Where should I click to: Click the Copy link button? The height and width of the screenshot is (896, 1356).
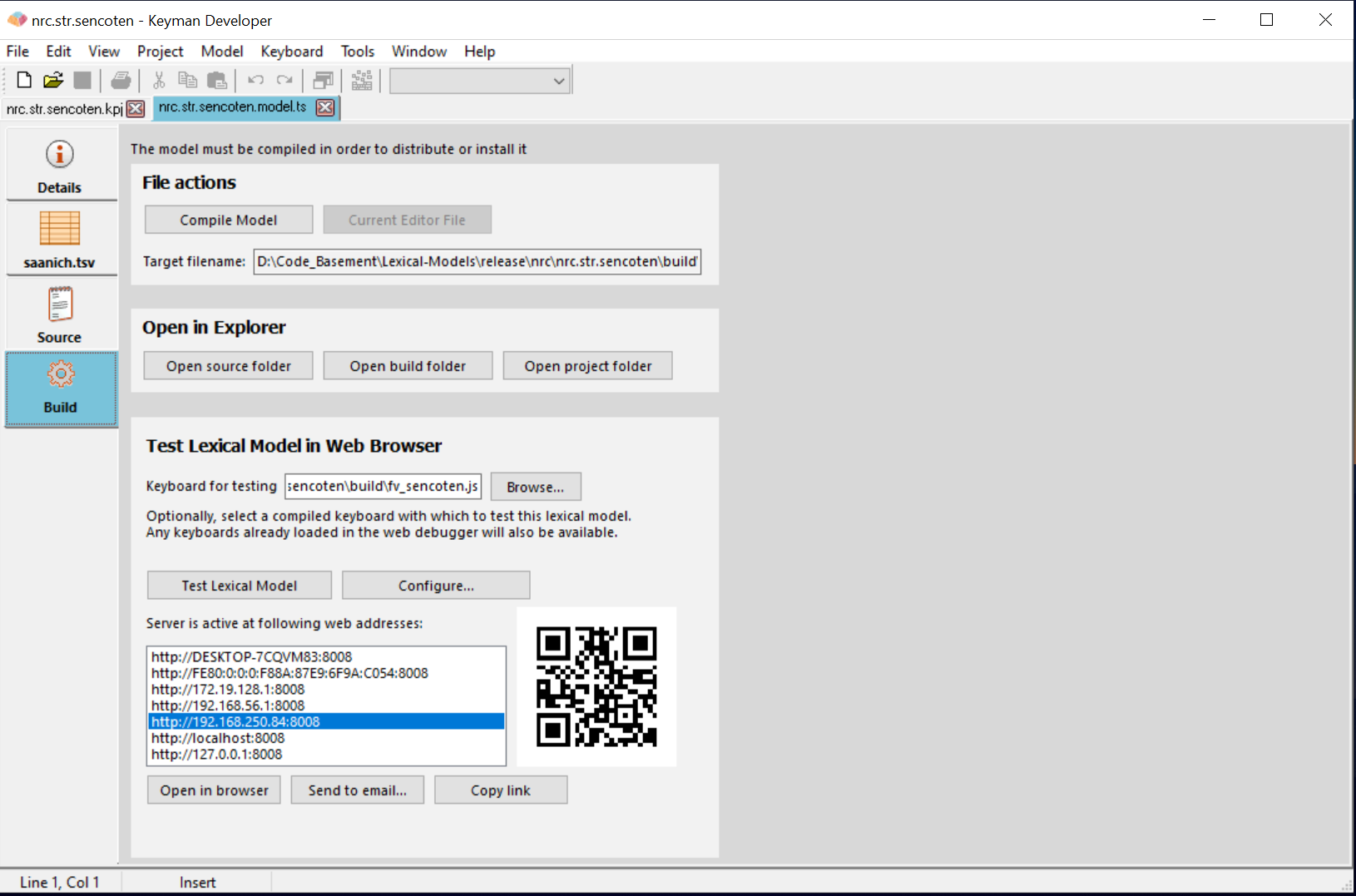pos(501,790)
